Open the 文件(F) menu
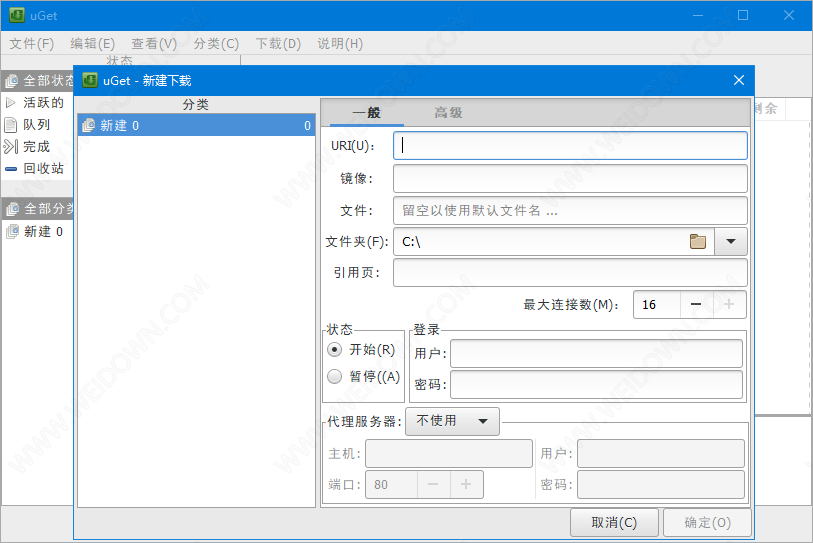 click(x=32, y=44)
